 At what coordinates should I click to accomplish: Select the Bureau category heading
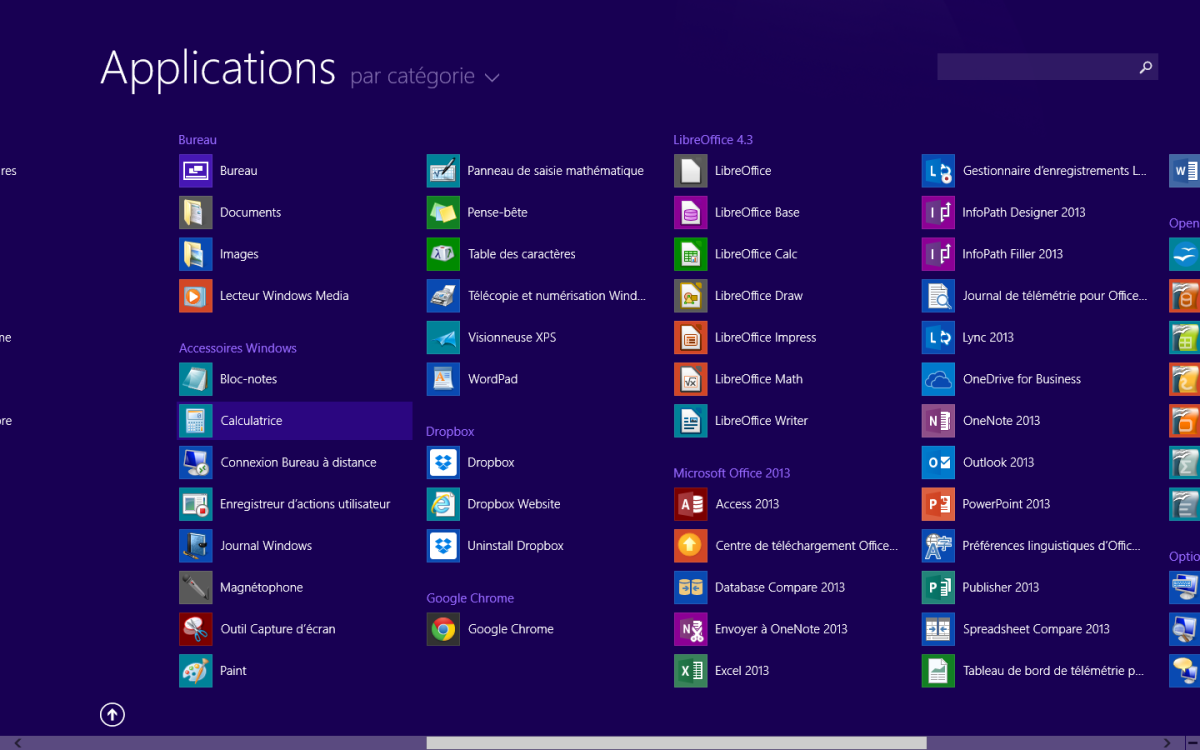pyautogui.click(x=198, y=140)
